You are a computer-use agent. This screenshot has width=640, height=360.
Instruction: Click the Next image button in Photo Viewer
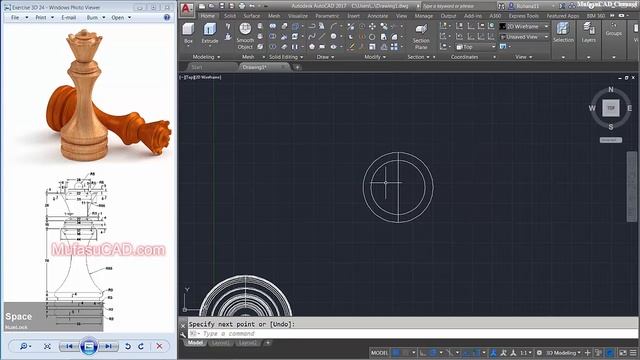[x=108, y=346]
